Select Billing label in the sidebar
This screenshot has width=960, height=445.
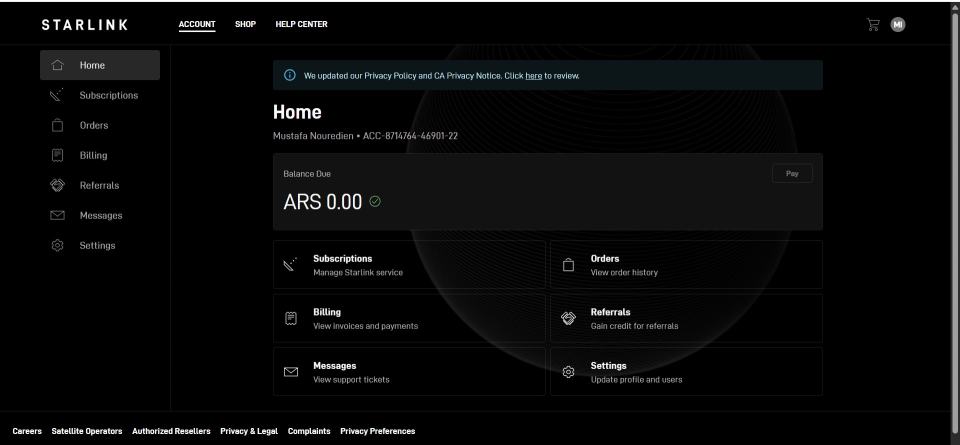click(93, 155)
